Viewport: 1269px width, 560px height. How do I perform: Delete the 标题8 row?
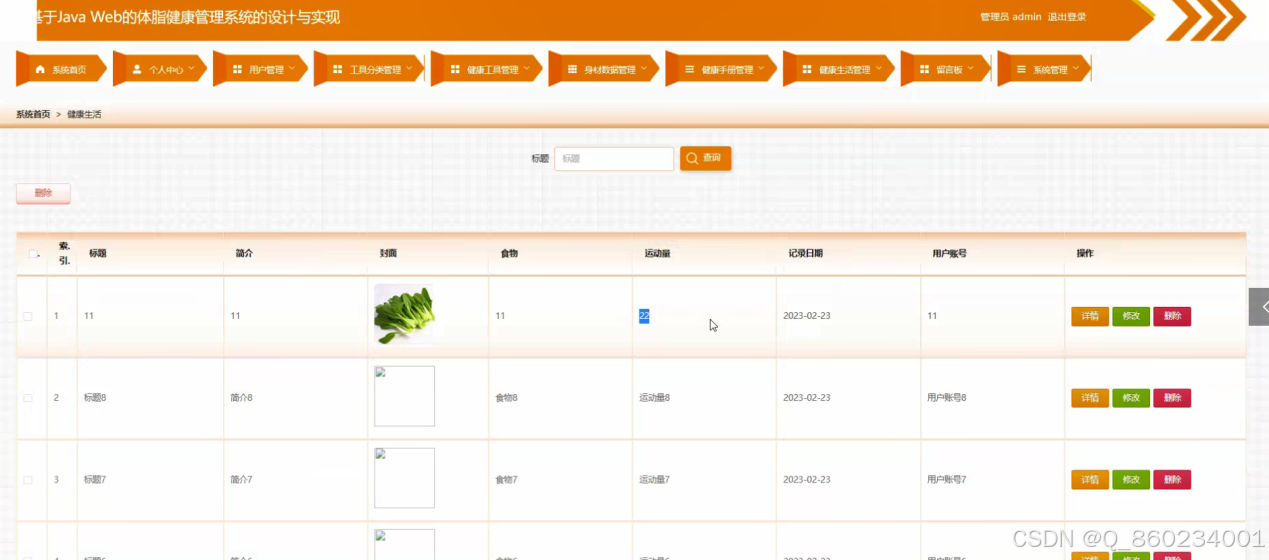(x=1172, y=398)
